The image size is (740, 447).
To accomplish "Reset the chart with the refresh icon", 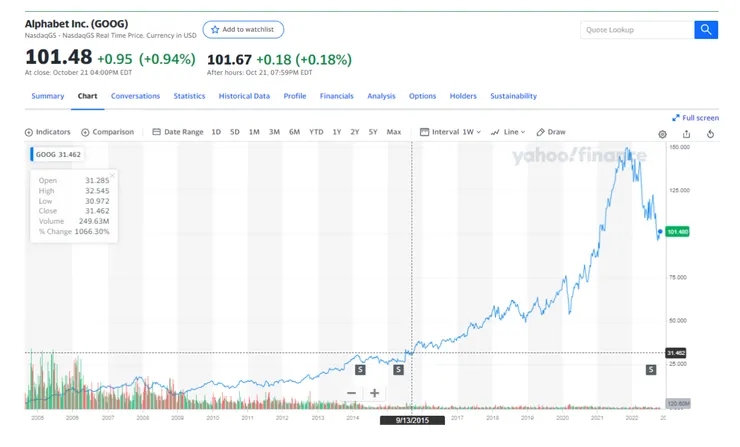I will click(710, 133).
